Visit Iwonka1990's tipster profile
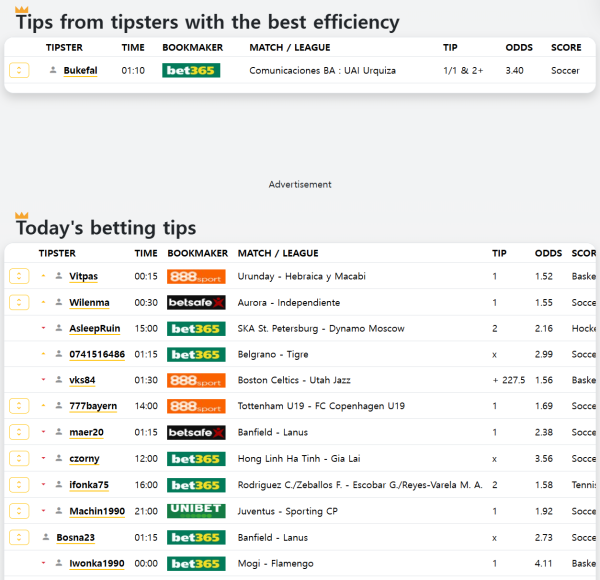The height and width of the screenshot is (580, 600). 96,563
